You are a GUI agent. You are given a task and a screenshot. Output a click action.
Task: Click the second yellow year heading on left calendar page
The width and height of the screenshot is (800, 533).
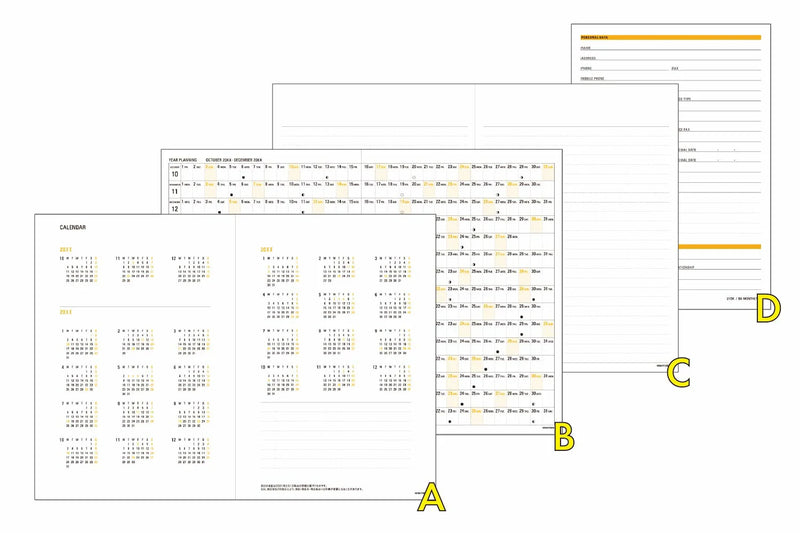[x=65, y=312]
